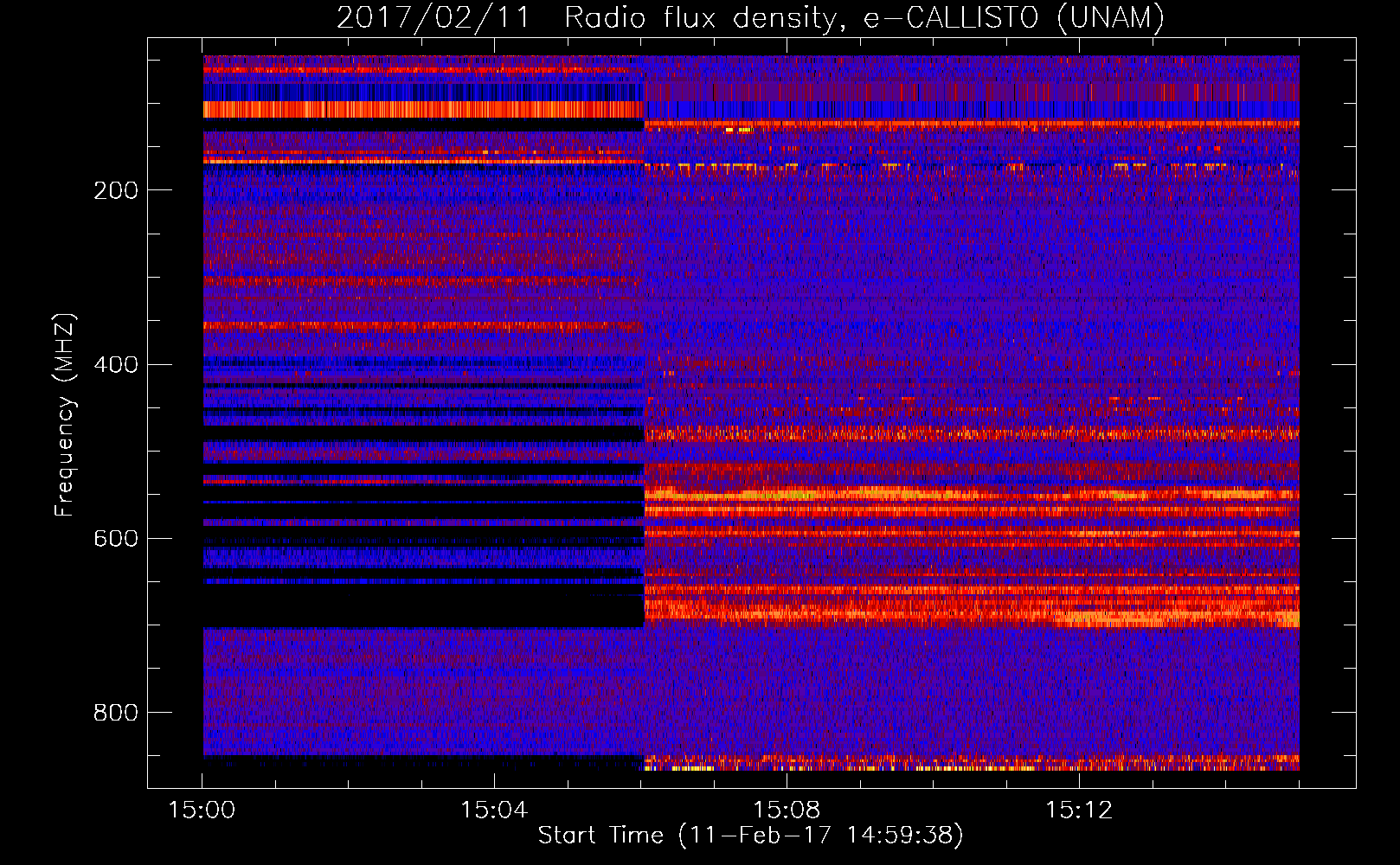Image resolution: width=1400 pixels, height=865 pixels.
Task: Click the 600 frequency axis label
Action: (116, 538)
